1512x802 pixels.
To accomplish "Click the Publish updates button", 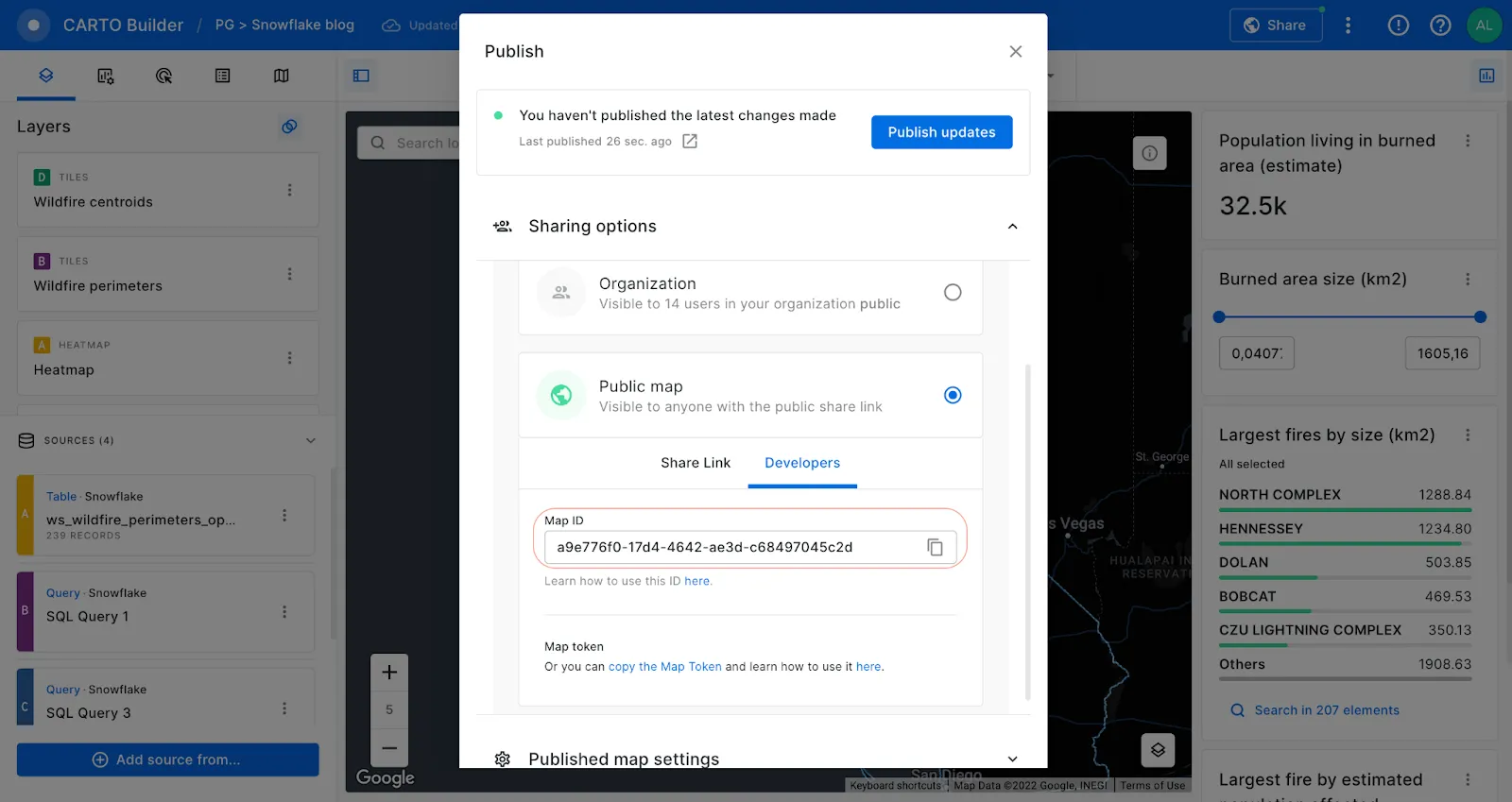I will [941, 132].
